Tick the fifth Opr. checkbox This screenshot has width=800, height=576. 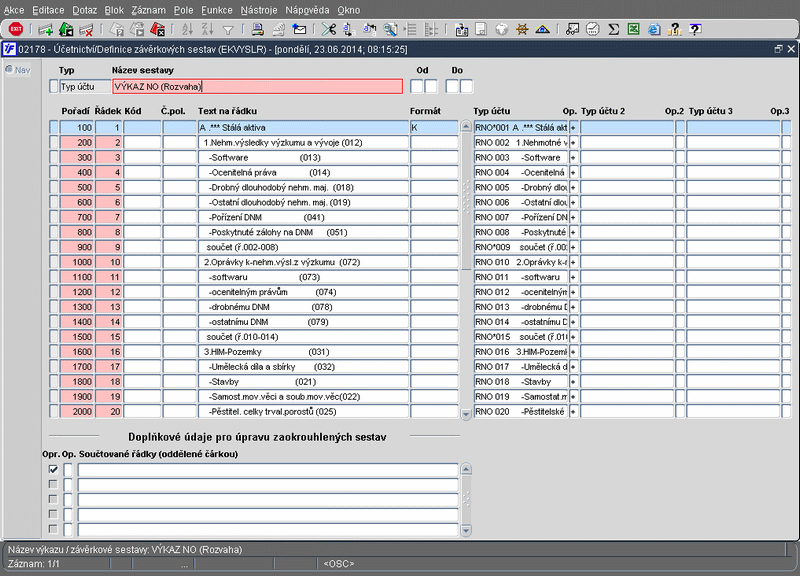point(53,529)
